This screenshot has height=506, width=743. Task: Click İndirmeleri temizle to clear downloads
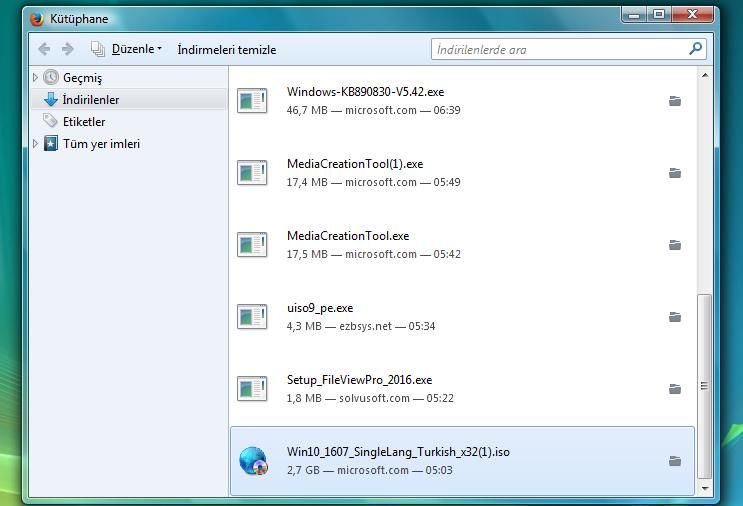click(x=227, y=49)
